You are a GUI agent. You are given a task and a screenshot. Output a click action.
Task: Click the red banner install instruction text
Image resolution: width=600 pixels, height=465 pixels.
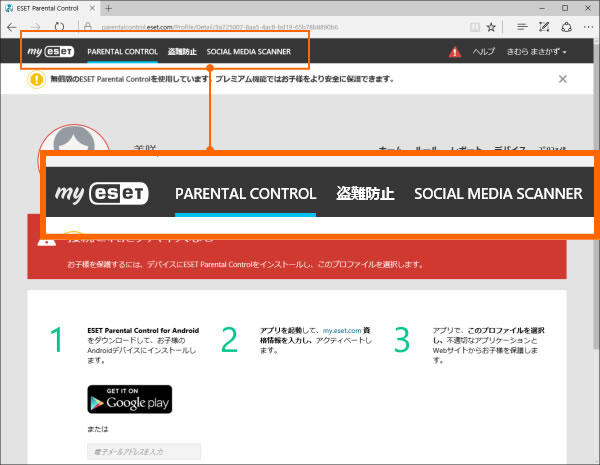245,264
